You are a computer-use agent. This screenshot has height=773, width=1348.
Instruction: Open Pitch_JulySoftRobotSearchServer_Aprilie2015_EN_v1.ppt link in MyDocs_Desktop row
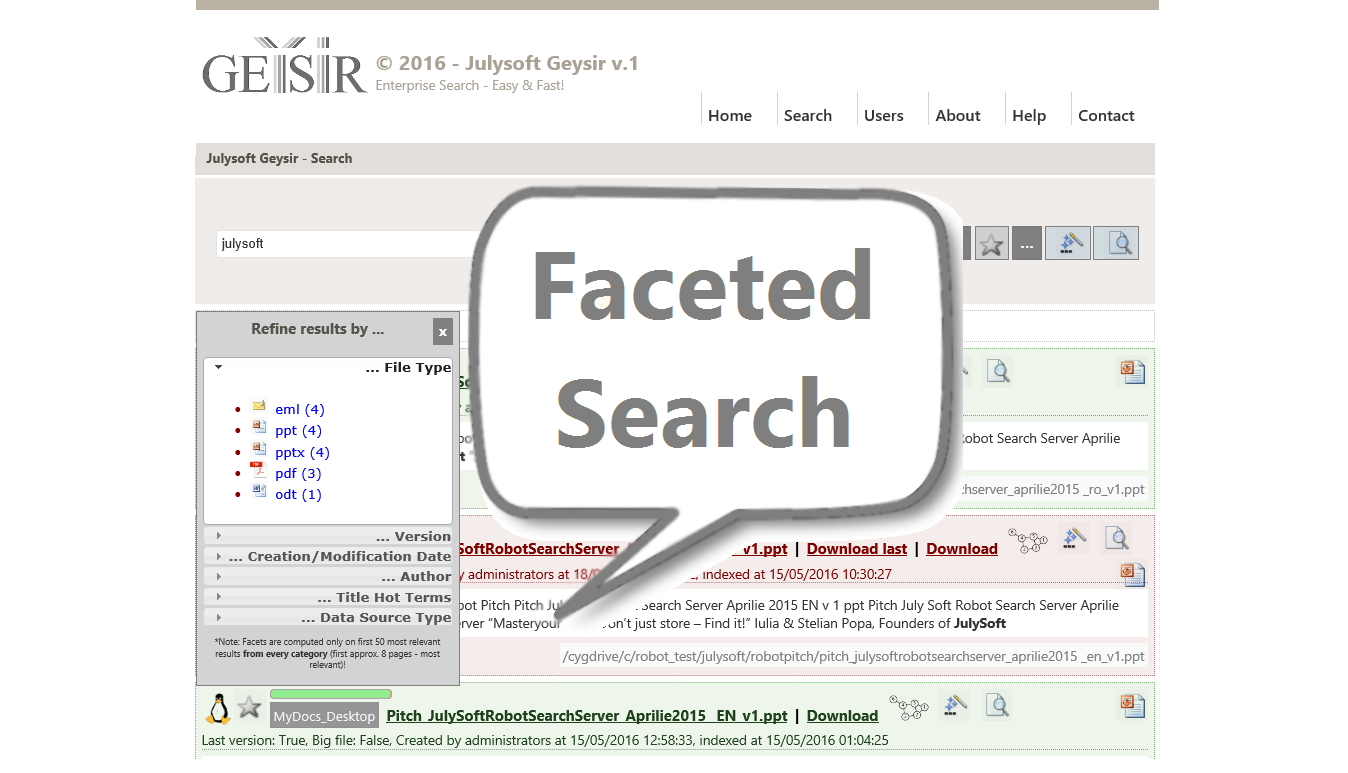pyautogui.click(x=586, y=715)
